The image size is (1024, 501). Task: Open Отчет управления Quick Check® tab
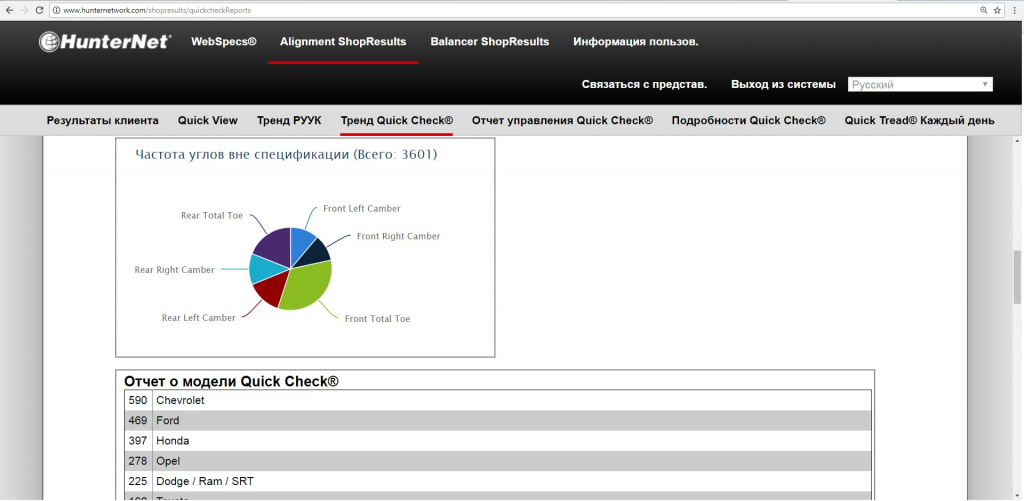pyautogui.click(x=562, y=121)
